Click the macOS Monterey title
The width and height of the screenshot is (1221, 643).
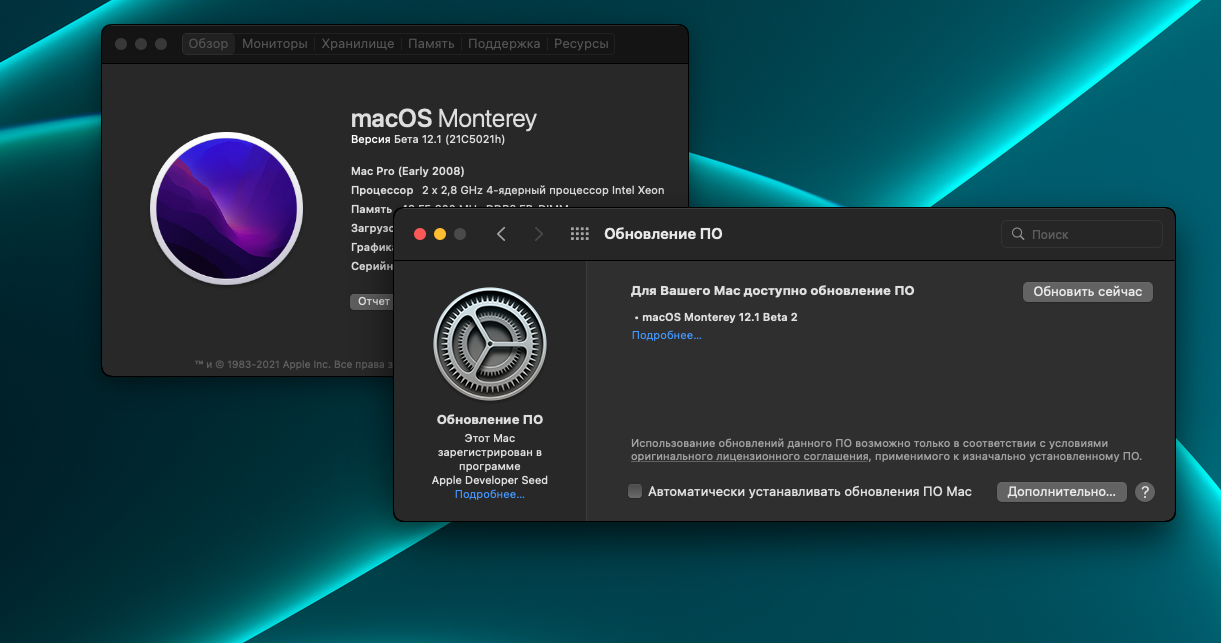pos(444,119)
